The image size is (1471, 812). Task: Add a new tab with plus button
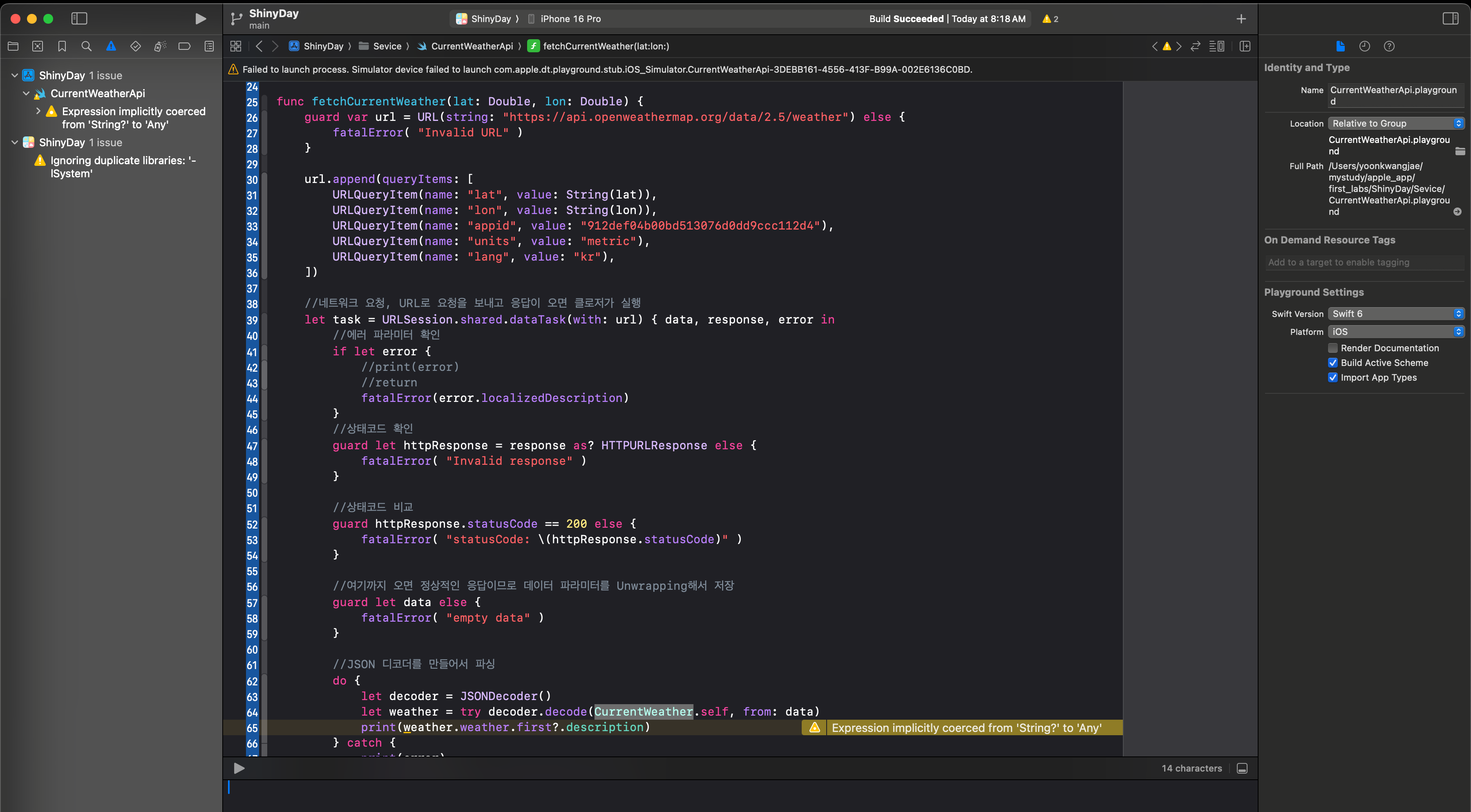1241,19
